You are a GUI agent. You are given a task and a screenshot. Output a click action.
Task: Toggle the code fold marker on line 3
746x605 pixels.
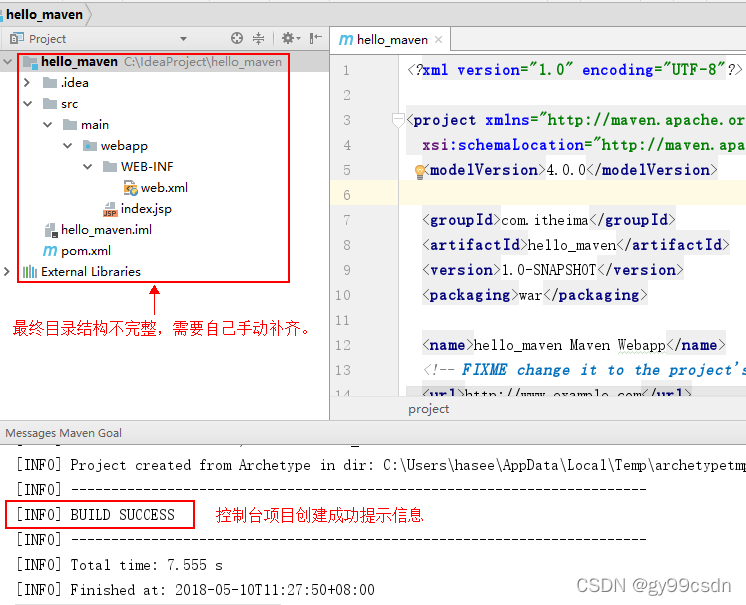coord(398,120)
